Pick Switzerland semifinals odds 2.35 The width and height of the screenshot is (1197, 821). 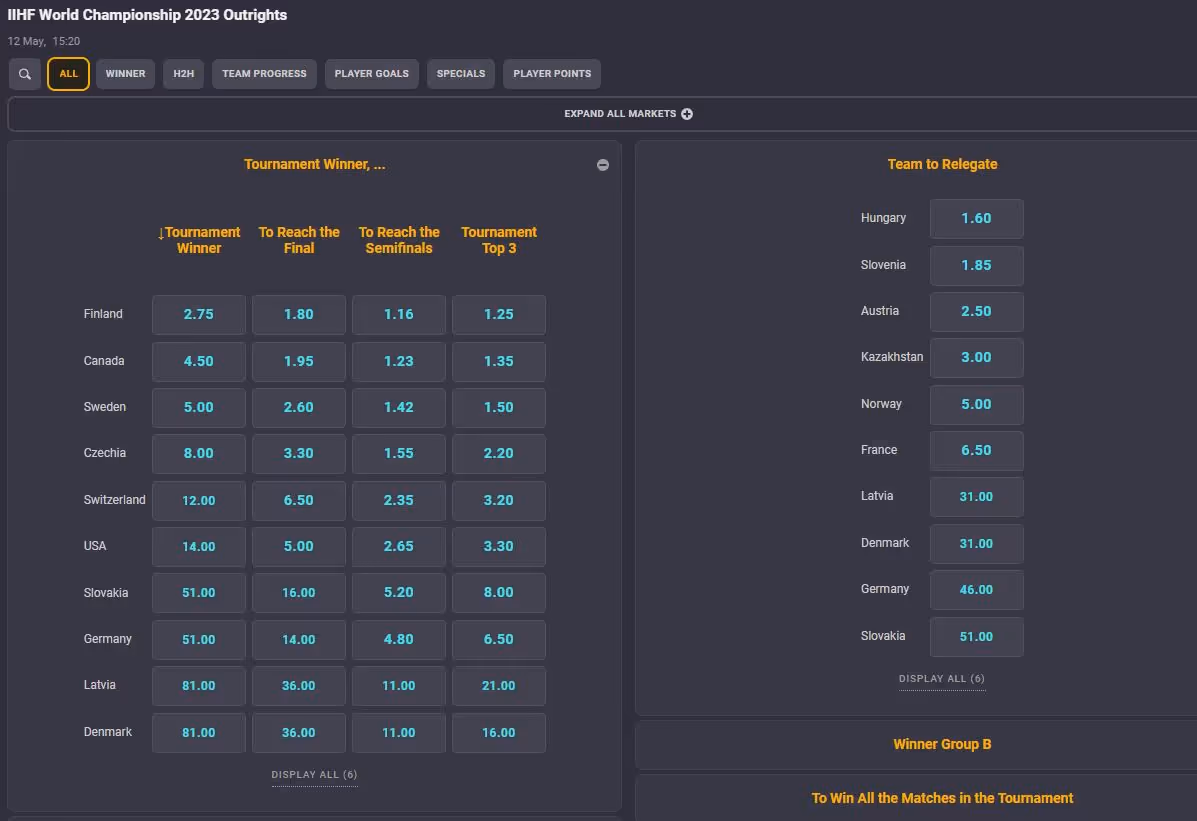click(x=398, y=500)
